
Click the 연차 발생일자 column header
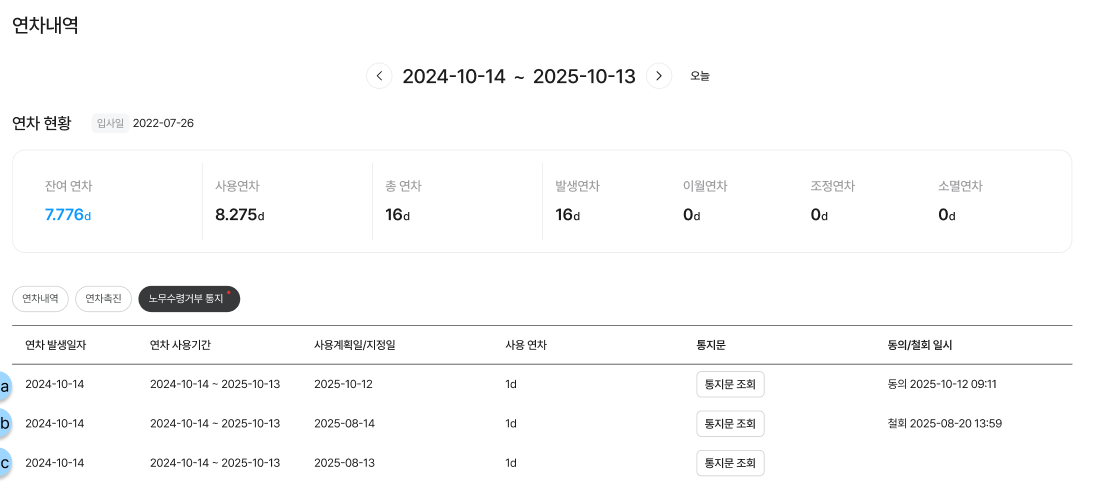[55, 345]
